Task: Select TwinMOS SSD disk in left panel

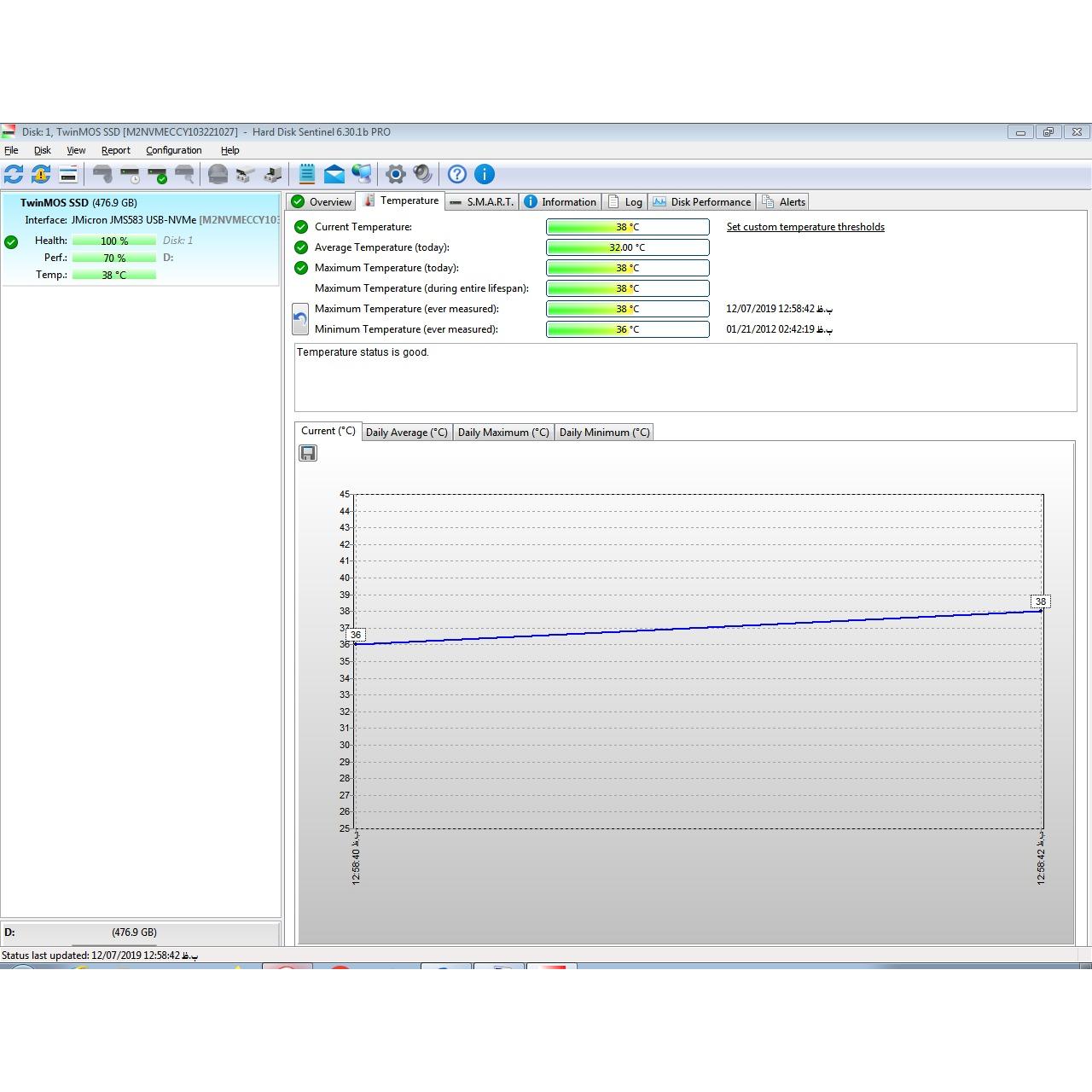Action: tap(78, 203)
